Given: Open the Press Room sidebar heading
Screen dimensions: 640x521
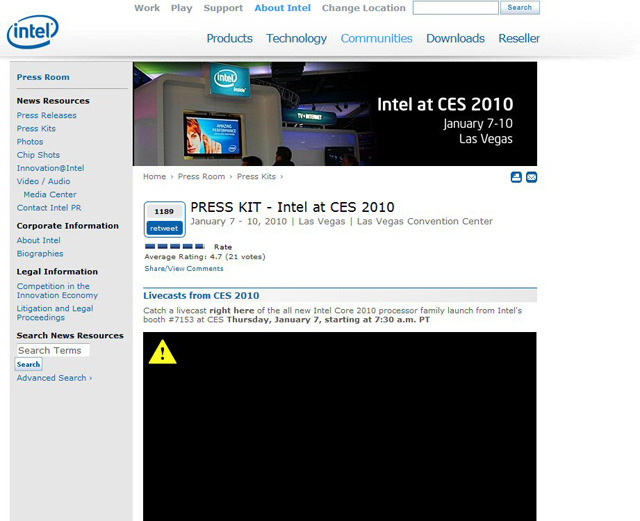Looking at the screenshot, I should tap(43, 77).
